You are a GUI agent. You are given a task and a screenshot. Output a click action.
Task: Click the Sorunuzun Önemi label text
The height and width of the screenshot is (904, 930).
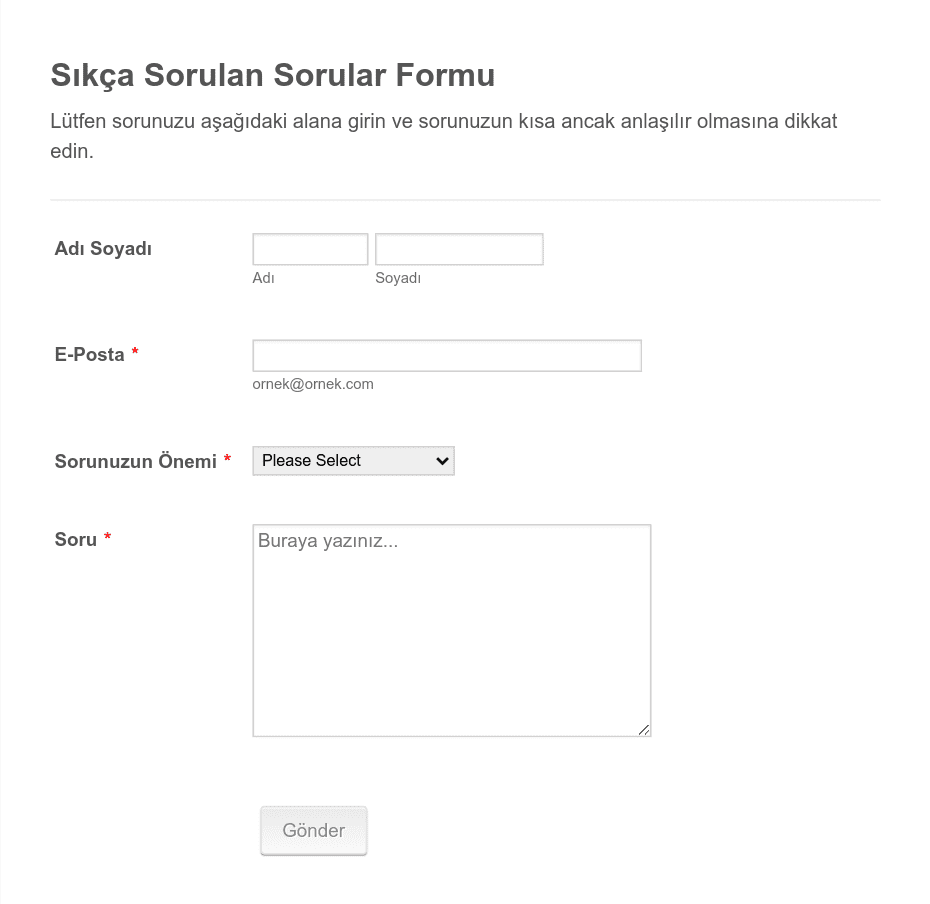point(136,461)
